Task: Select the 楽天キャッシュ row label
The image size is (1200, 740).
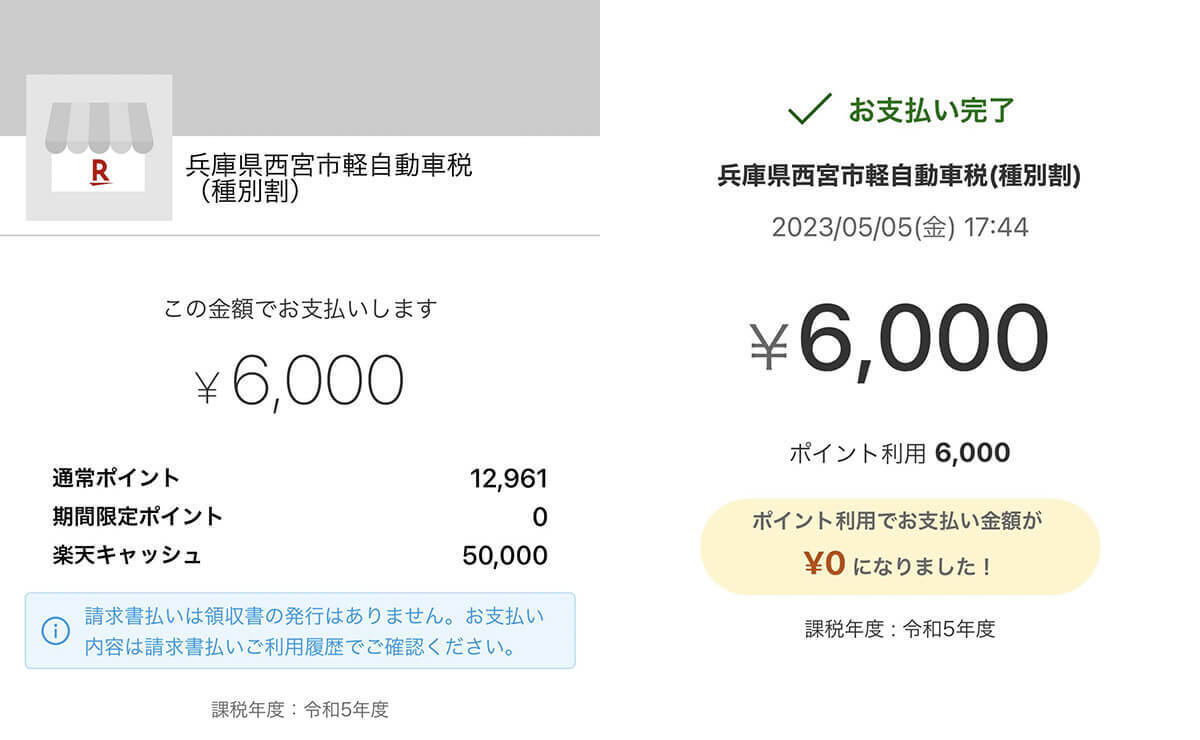Action: (127, 556)
